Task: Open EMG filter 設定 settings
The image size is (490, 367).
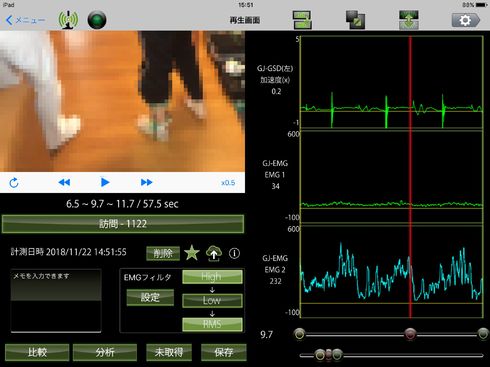Action: [150, 297]
